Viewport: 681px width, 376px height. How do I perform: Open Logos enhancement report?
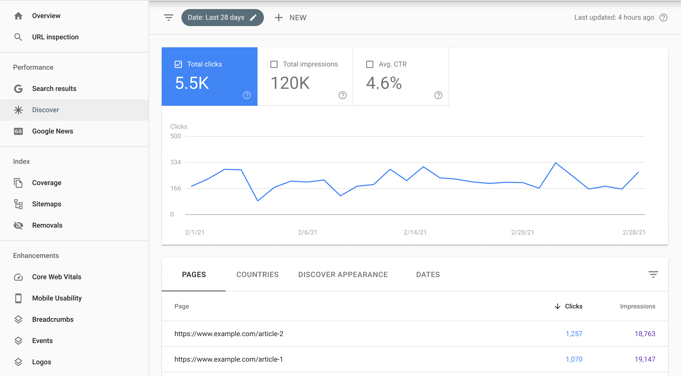pos(74,362)
